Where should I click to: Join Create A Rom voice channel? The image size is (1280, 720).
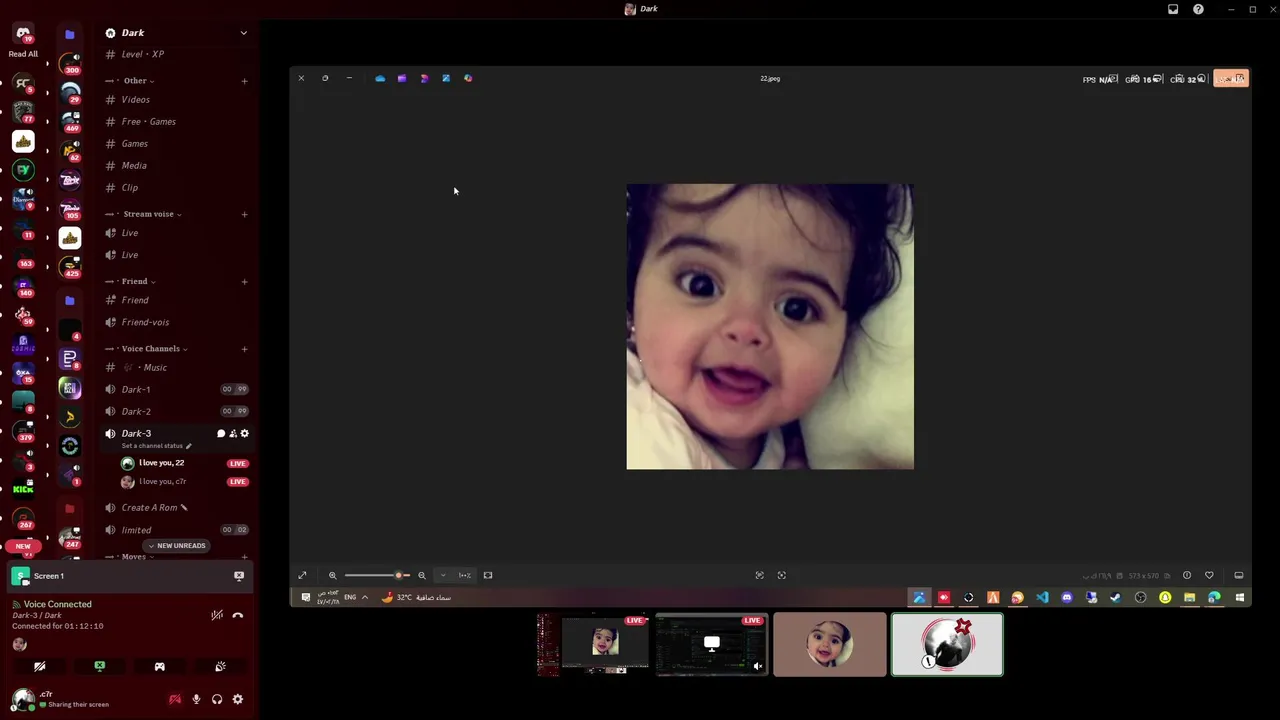(x=177, y=507)
